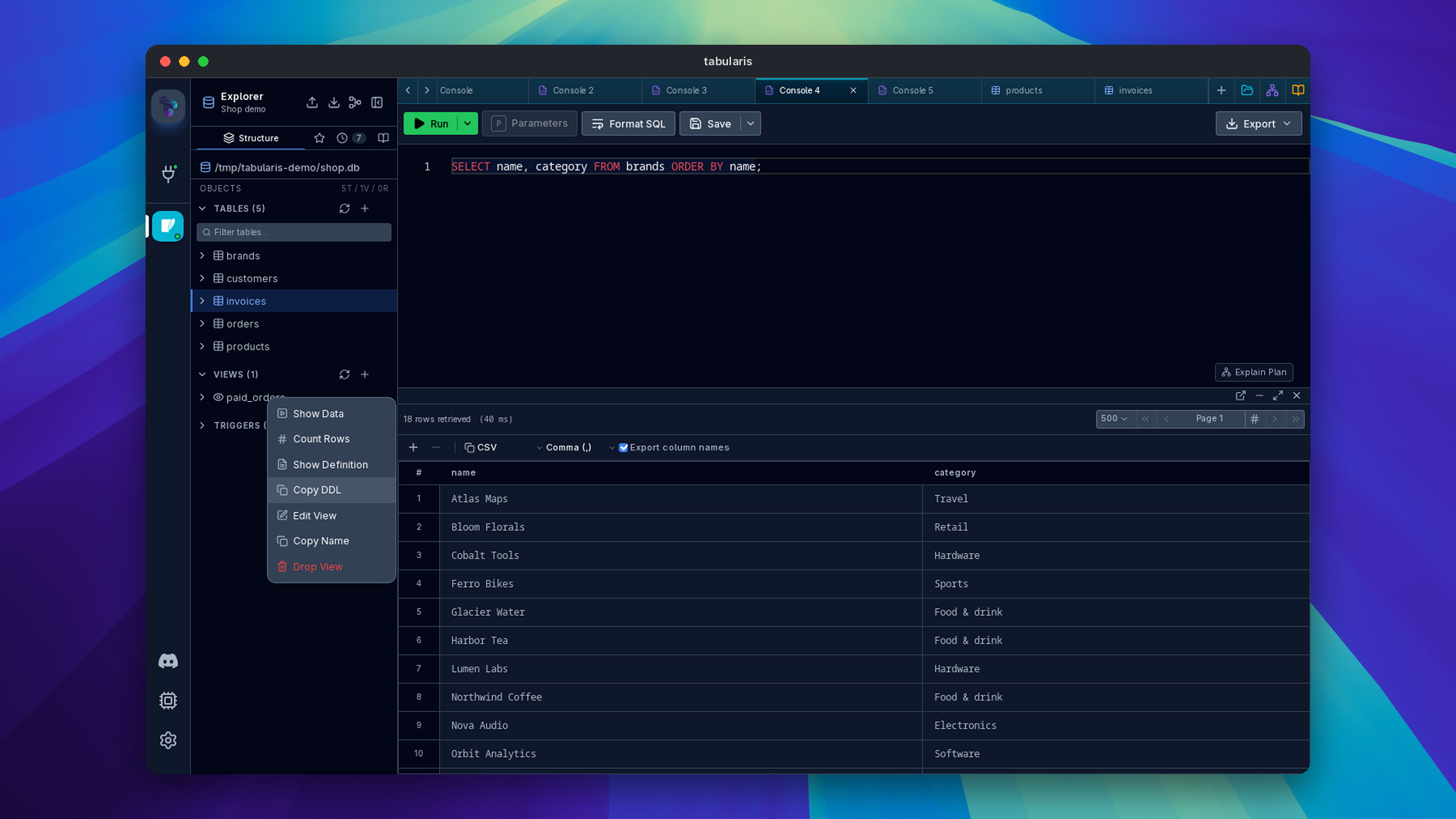Close the Console 4 tab

[853, 90]
